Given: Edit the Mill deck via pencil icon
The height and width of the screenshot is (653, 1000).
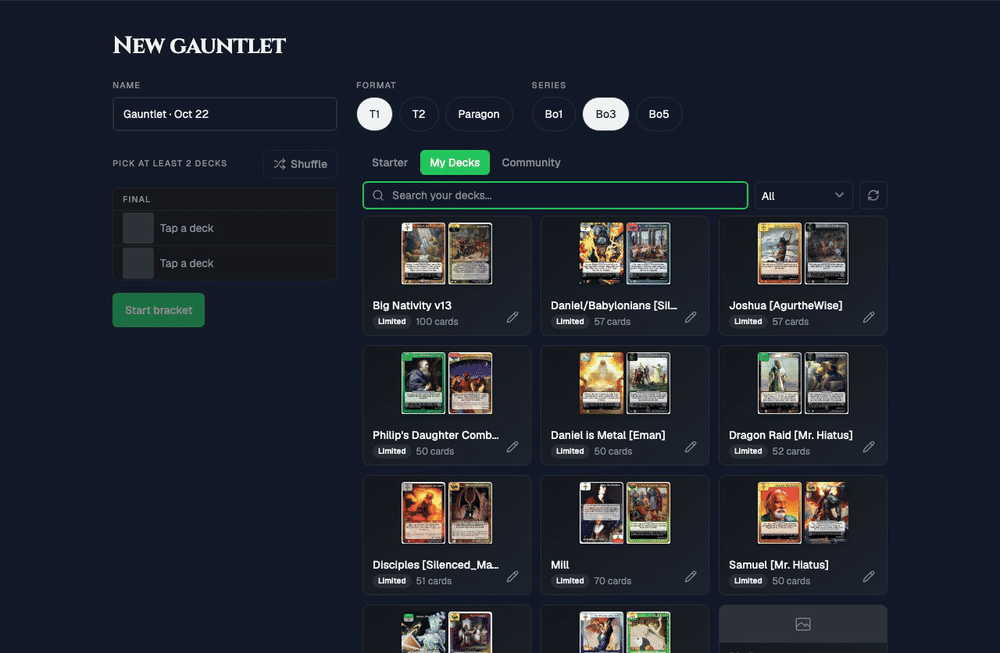Looking at the screenshot, I should coord(691,576).
